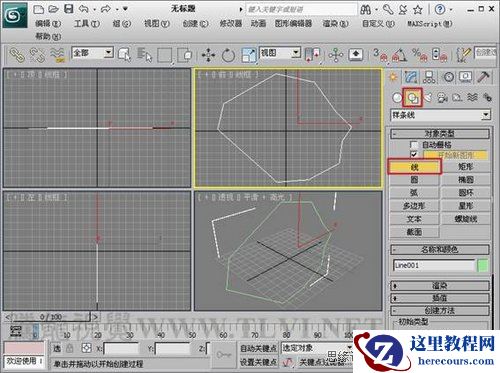The height and width of the screenshot is (373, 500).
Task: Select the Systems category icon
Action: pos(487,97)
